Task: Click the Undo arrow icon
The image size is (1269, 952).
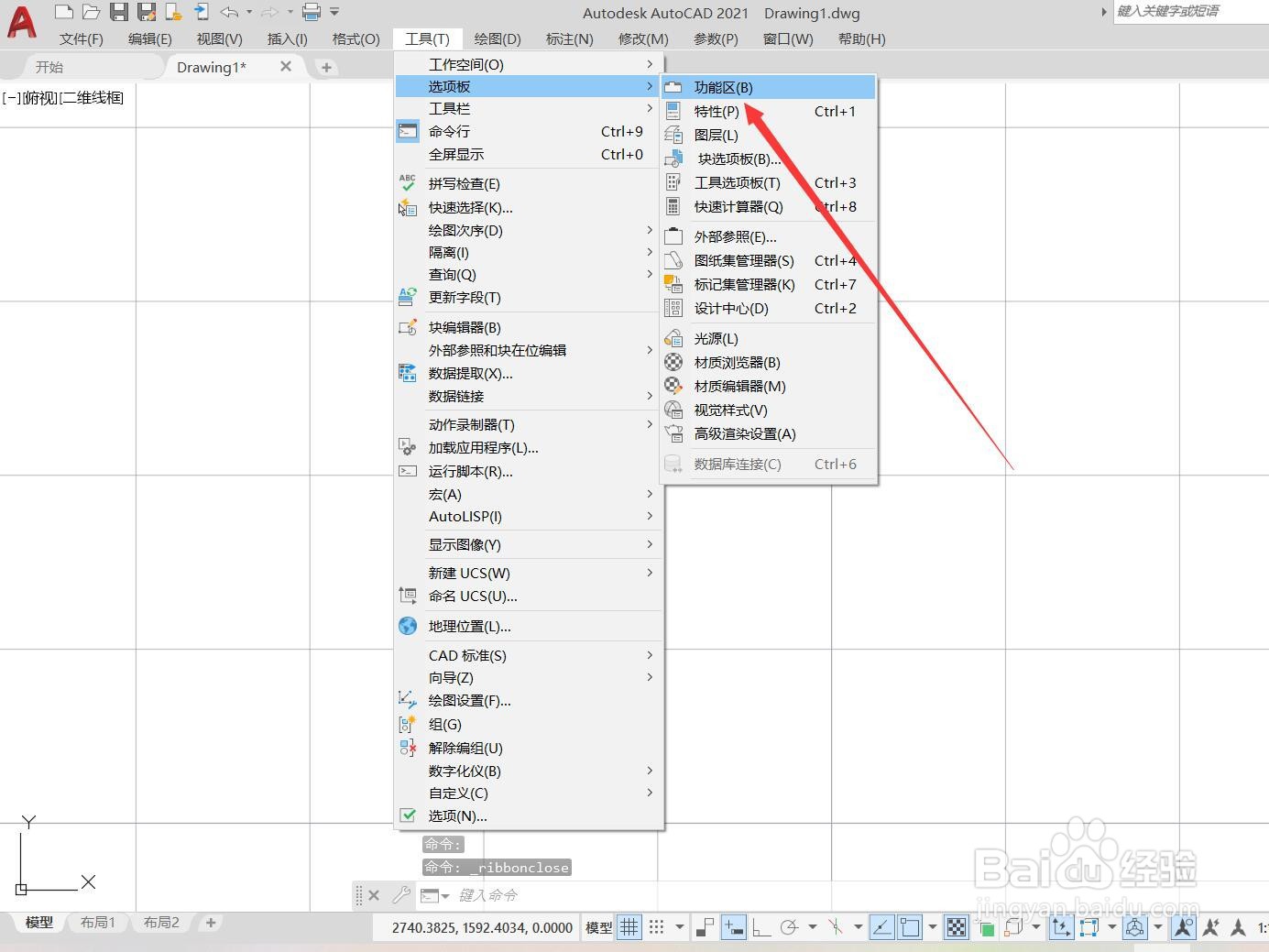Action: point(229,12)
